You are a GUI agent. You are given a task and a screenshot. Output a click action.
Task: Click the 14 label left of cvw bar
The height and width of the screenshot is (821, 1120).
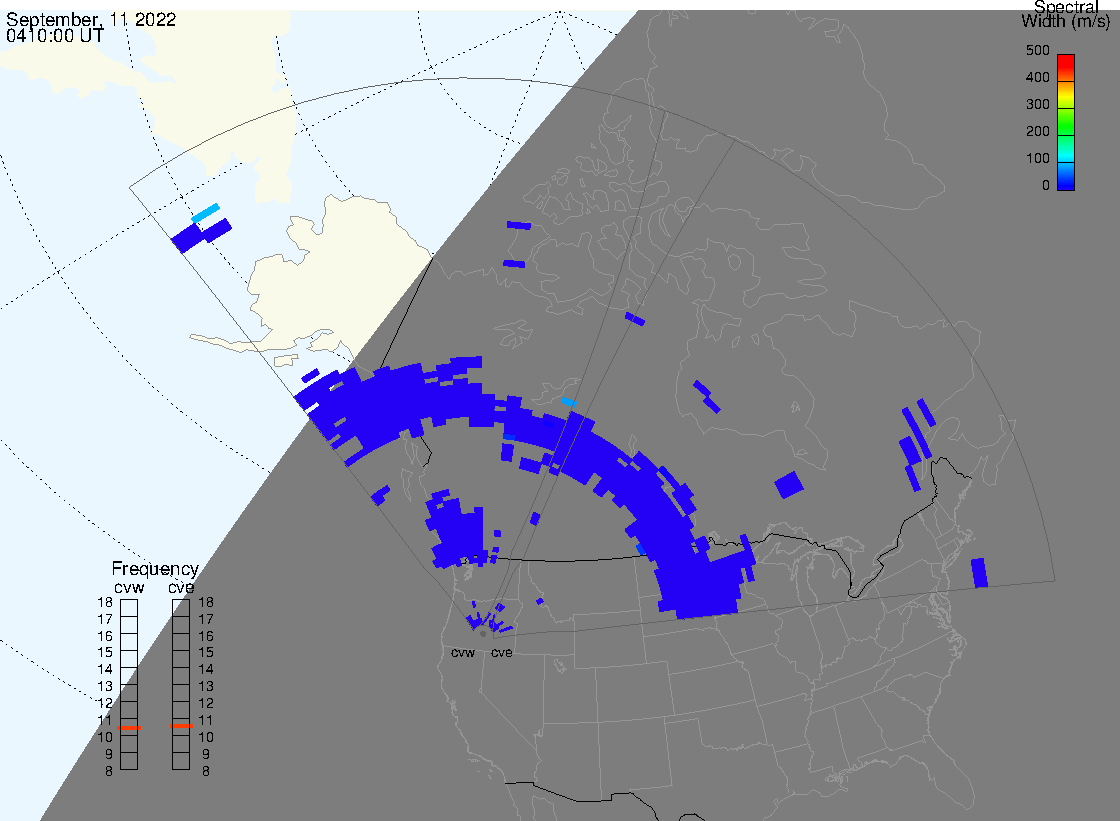(105, 670)
